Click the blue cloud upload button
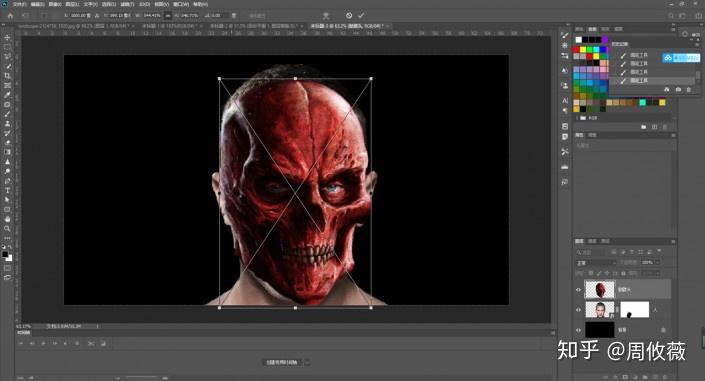 pyautogui.click(x=681, y=58)
